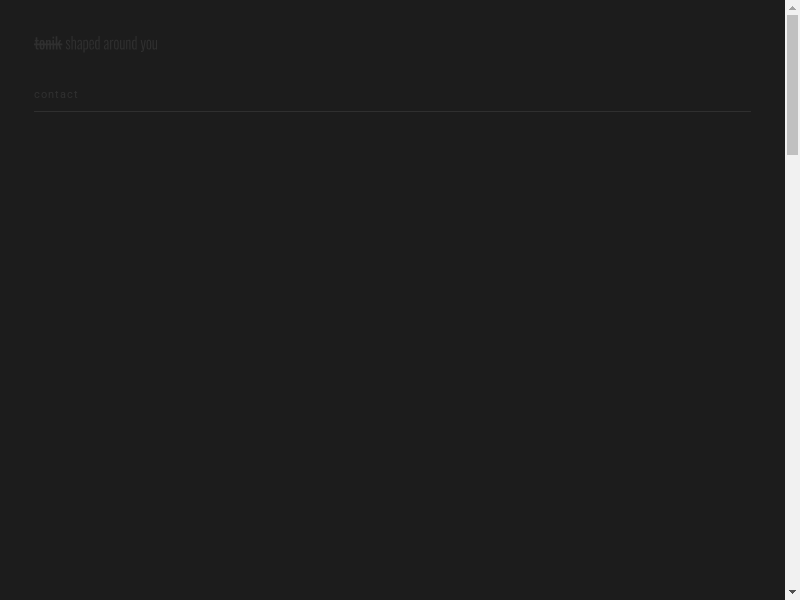Click the divider line under contact
The image size is (800, 600).
coord(392,111)
